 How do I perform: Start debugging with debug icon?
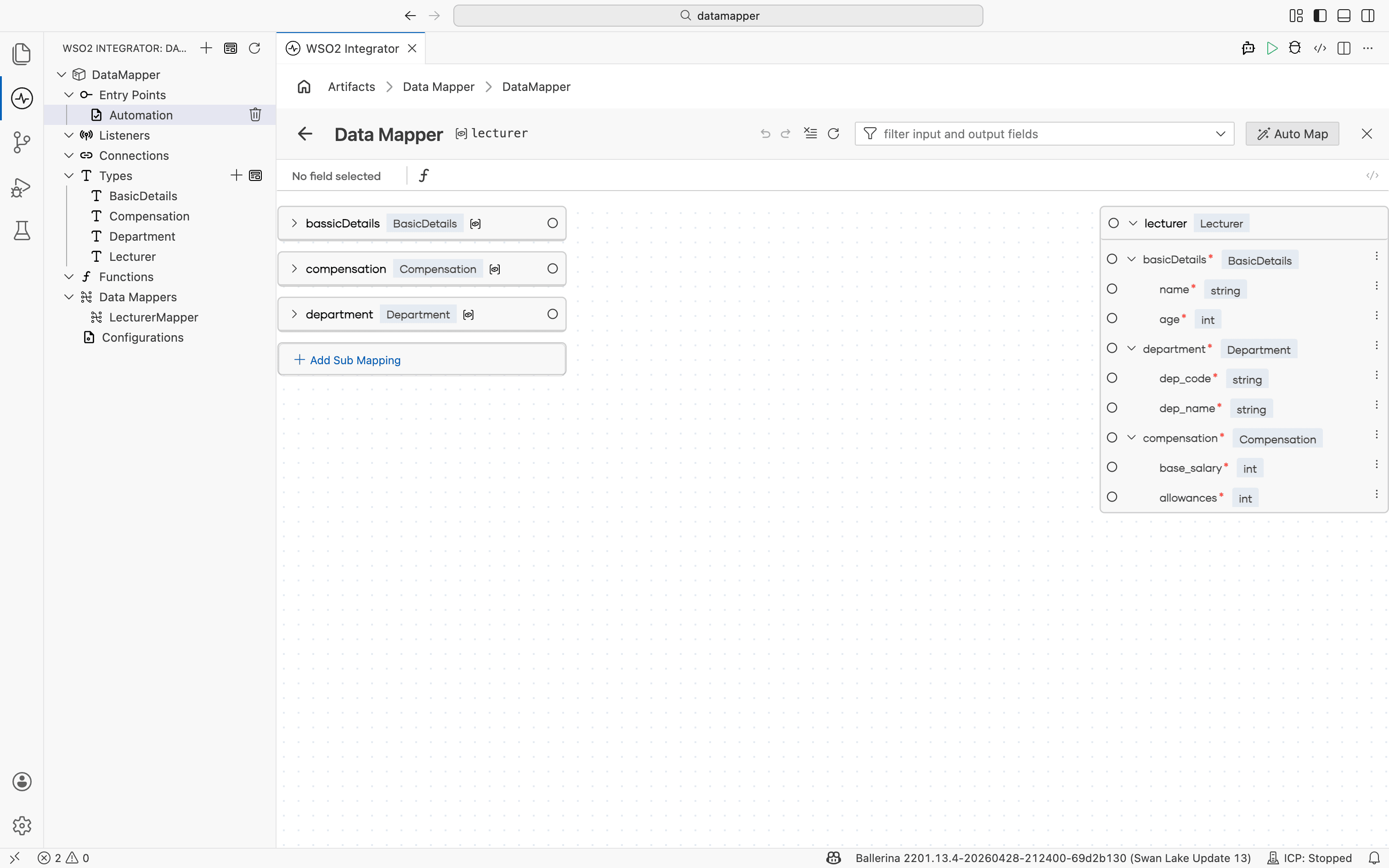coord(1295,48)
